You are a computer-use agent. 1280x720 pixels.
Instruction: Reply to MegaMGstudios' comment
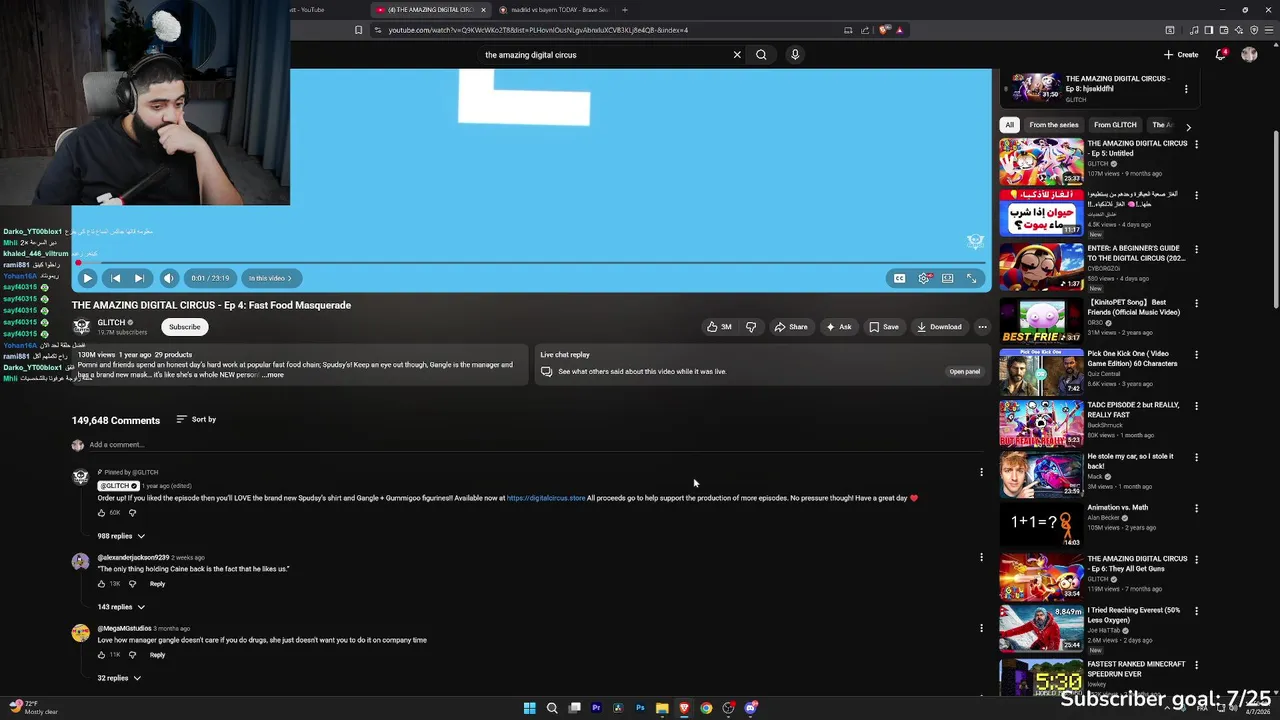[x=157, y=655]
